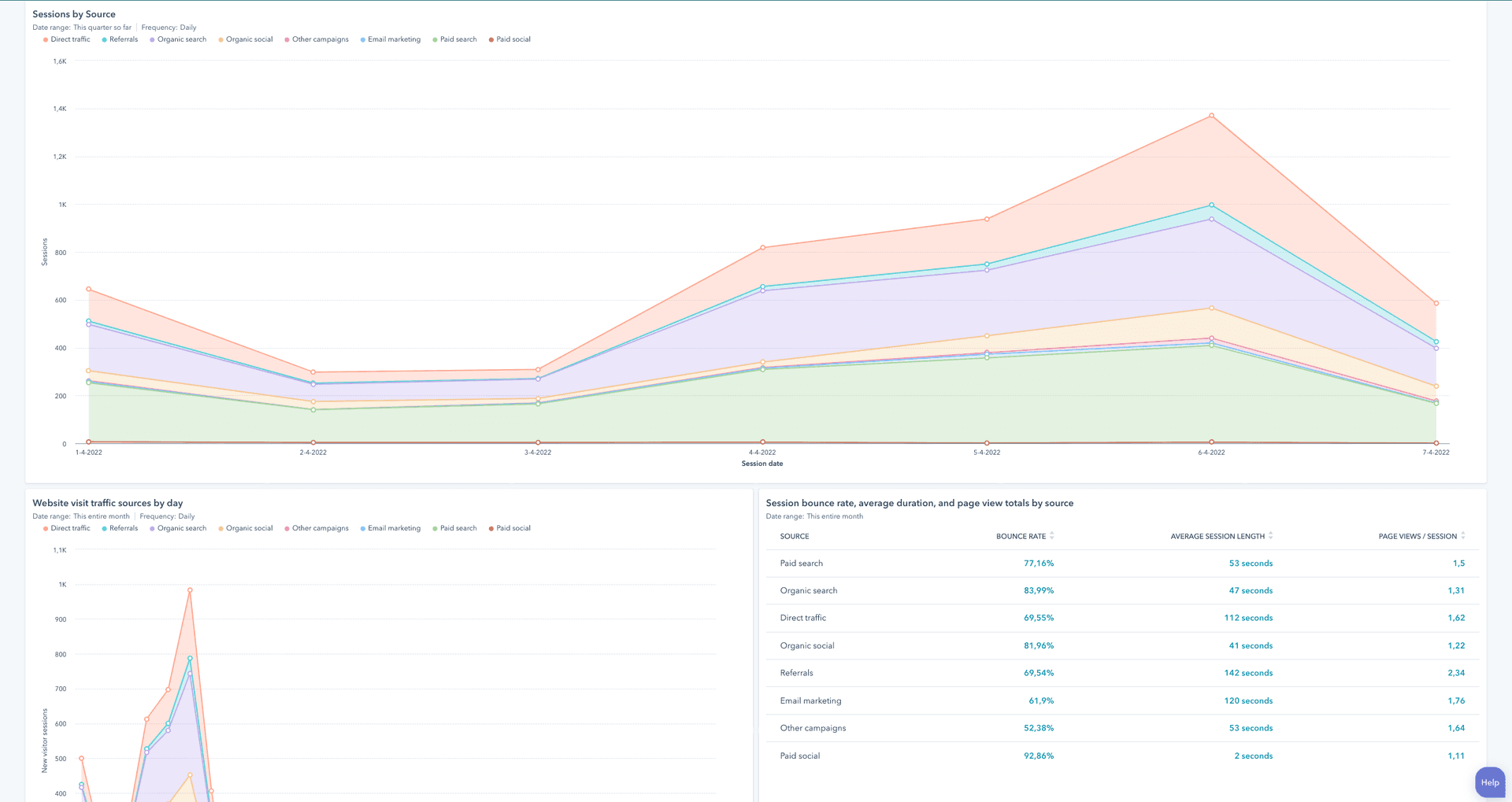Screen dimensions: 1512x802
Task: Click the PAGE VIEWS / SESSION column header
Action: (x=1417, y=536)
